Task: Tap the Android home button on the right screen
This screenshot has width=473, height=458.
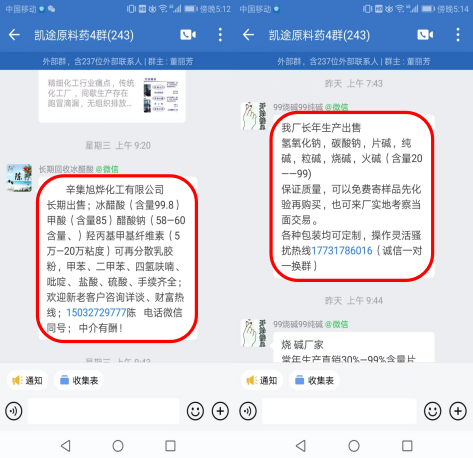Action: (354, 446)
